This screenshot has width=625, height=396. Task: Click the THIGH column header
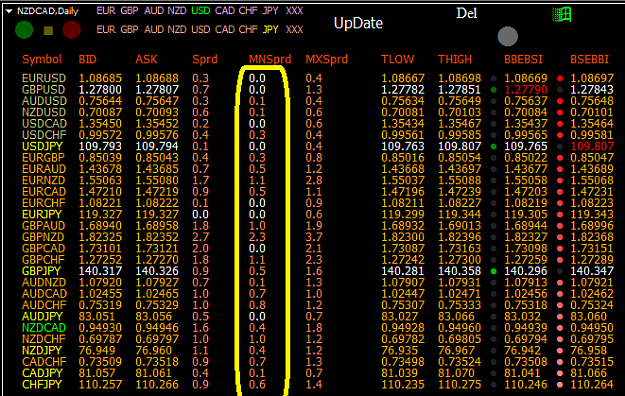[x=455, y=59]
